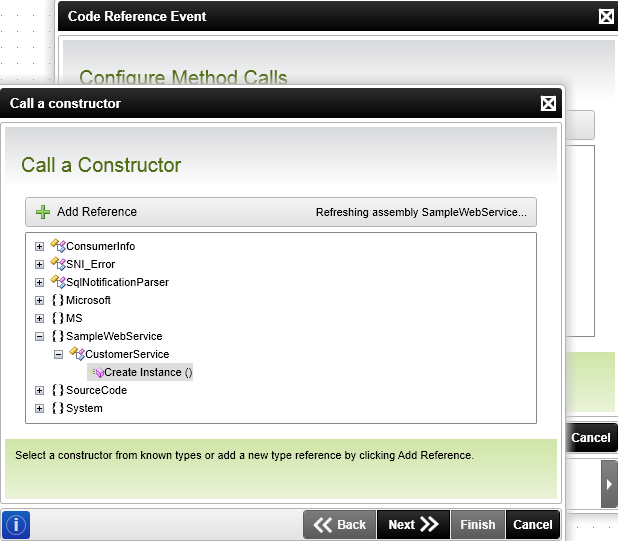Cancel in the Code Reference Event window

click(x=591, y=438)
